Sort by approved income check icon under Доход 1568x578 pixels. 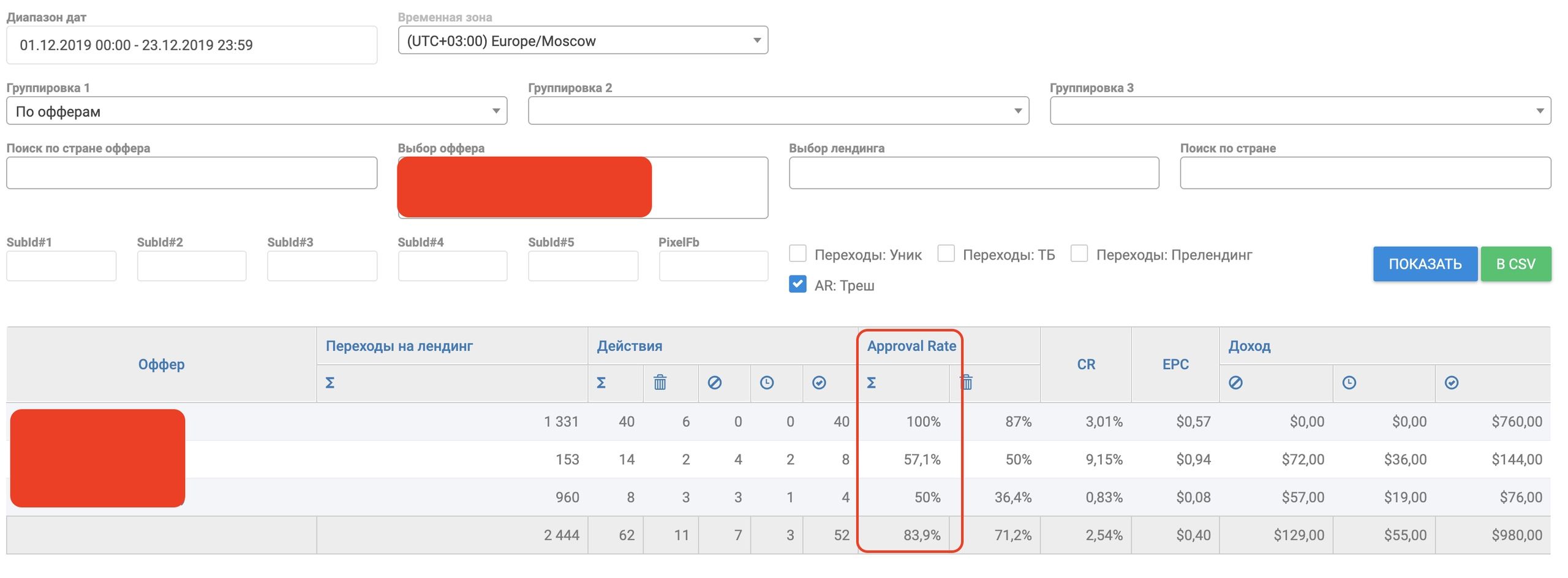click(1451, 383)
